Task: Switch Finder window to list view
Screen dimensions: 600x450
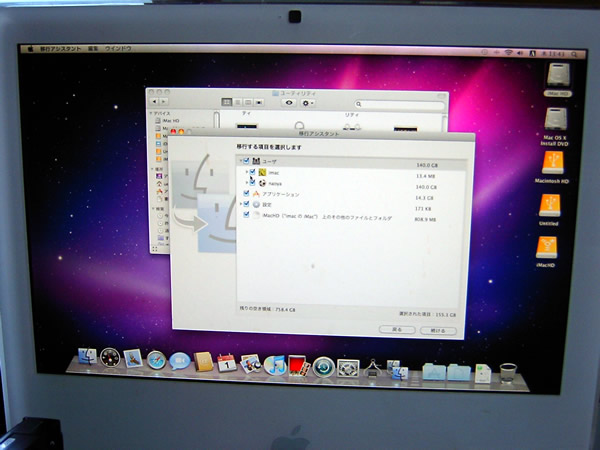Action: [x=237, y=102]
